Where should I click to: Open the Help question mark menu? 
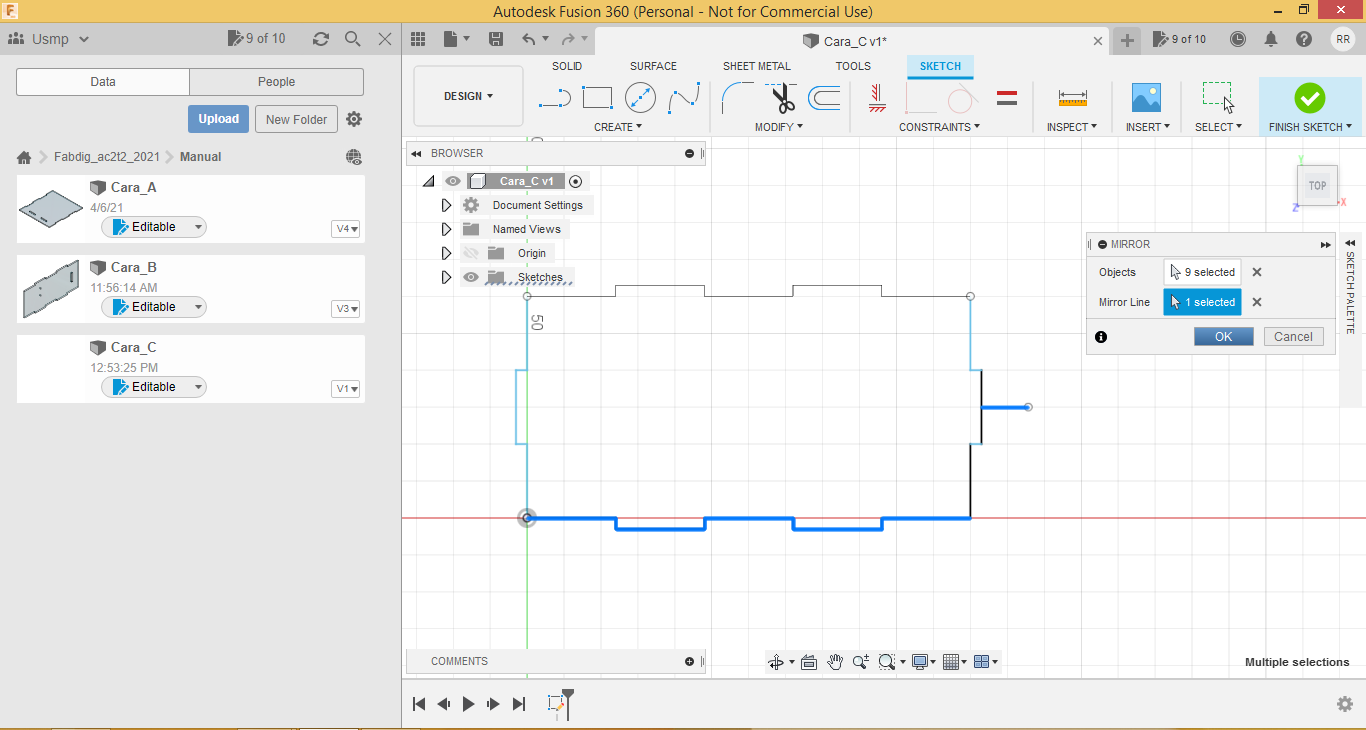point(1304,39)
